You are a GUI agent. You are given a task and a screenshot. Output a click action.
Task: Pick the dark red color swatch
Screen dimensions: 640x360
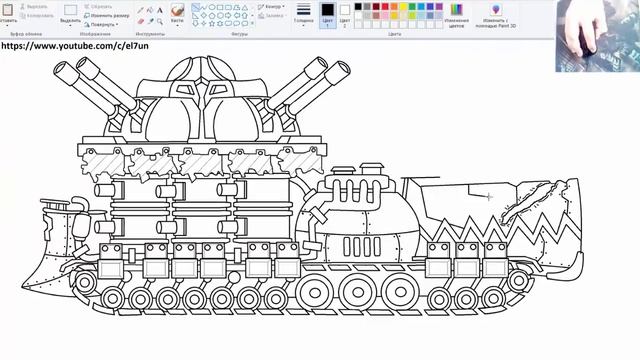376,7
